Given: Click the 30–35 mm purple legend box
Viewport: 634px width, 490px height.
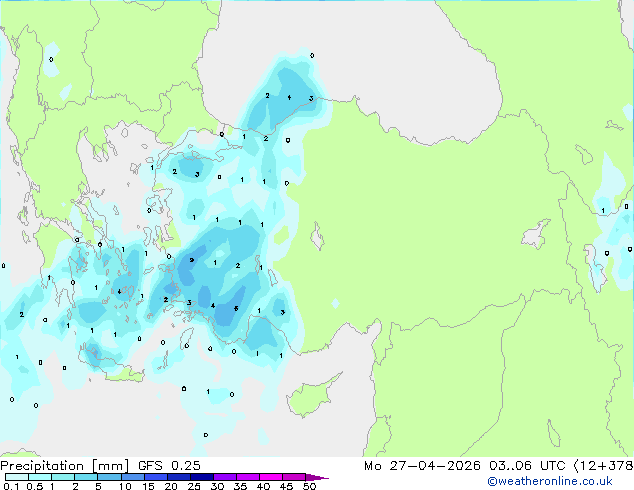Looking at the screenshot, I should pyautogui.click(x=224, y=477).
